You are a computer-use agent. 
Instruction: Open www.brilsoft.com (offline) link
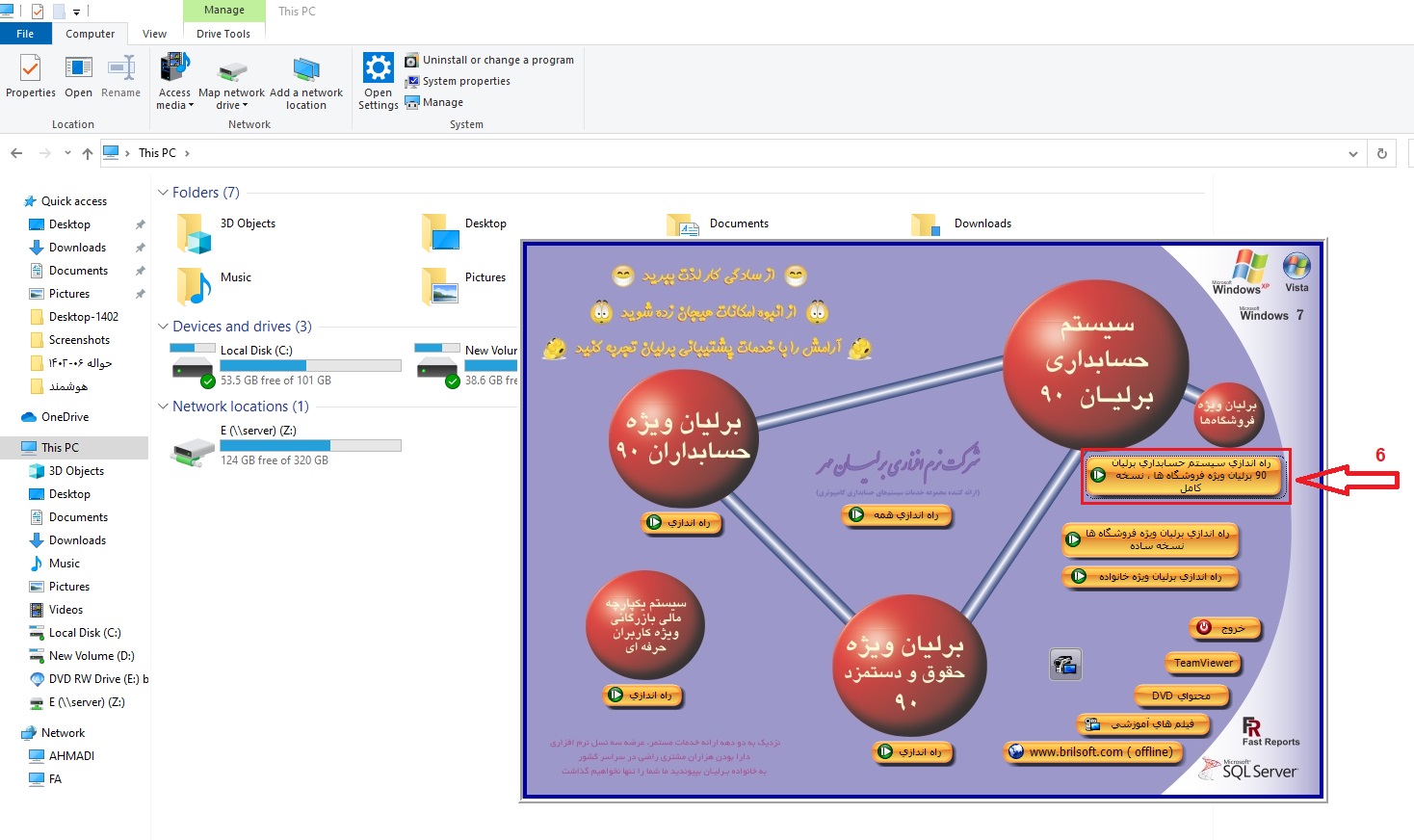coord(1091,752)
